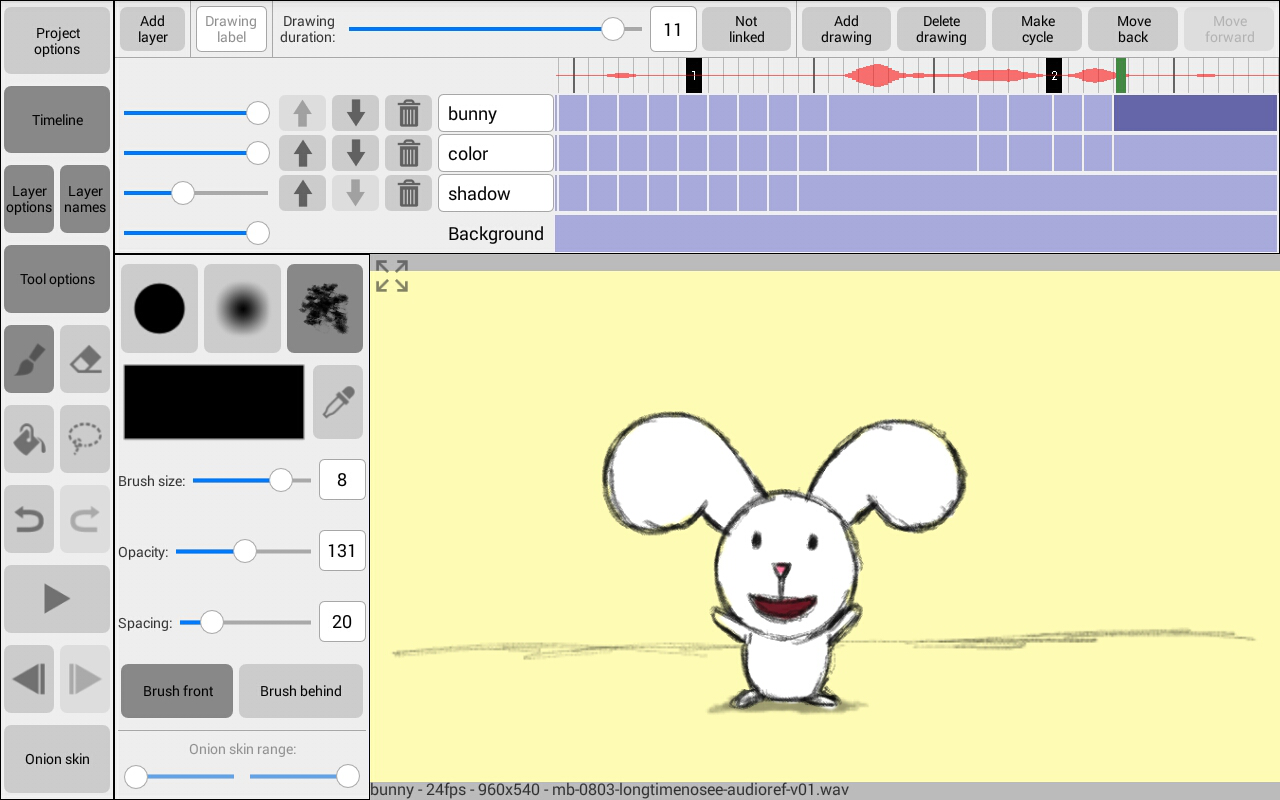This screenshot has width=1280, height=800.
Task: Delete the bunny layer with trash icon
Action: click(408, 114)
